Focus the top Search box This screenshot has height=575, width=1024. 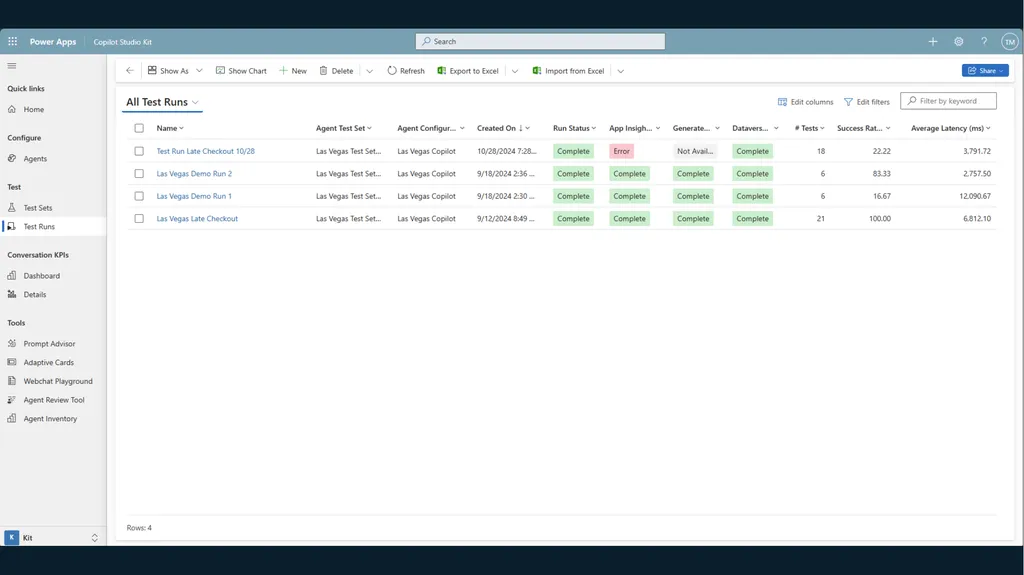540,41
